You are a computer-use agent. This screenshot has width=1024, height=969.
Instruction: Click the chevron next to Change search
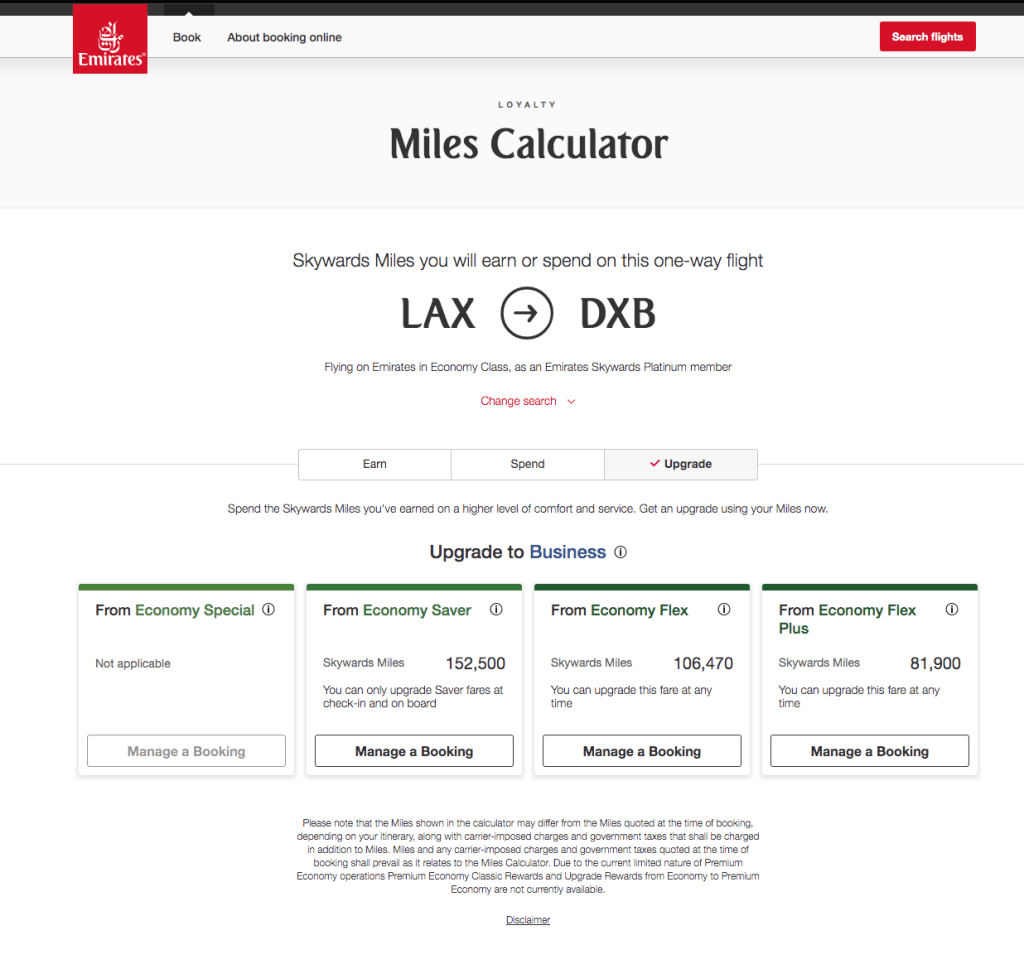571,402
